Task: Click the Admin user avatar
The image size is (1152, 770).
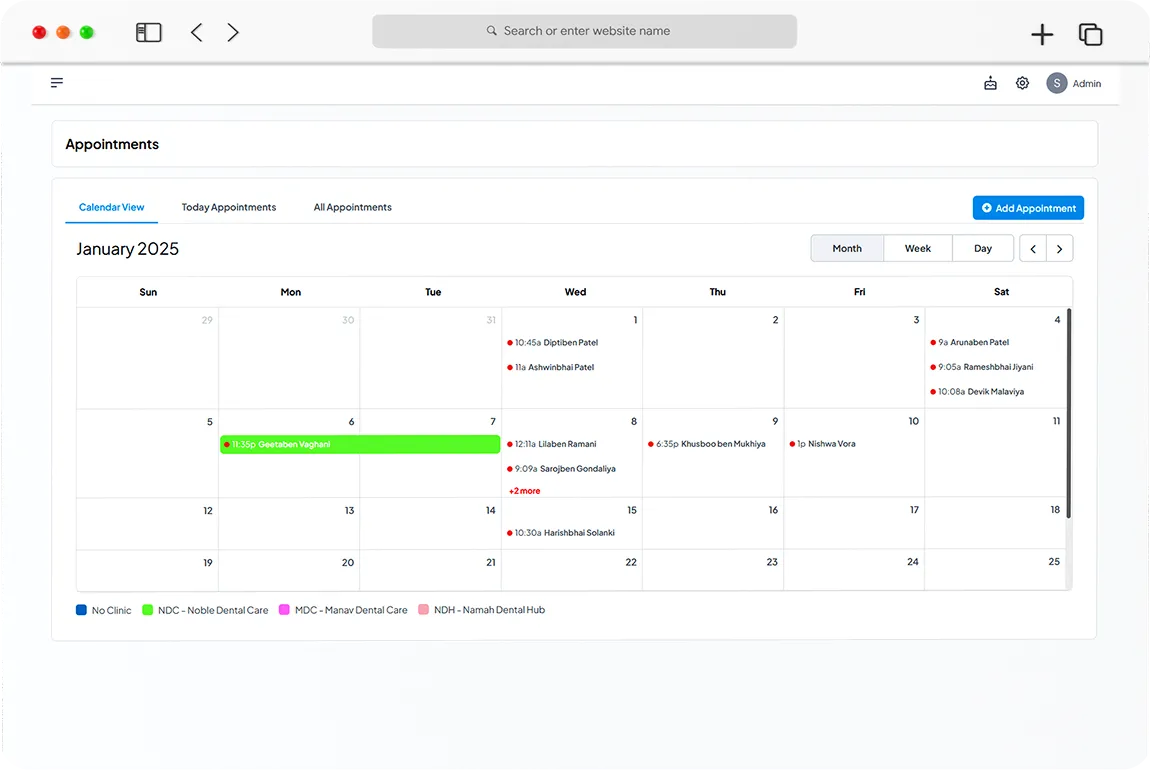Action: (1056, 83)
